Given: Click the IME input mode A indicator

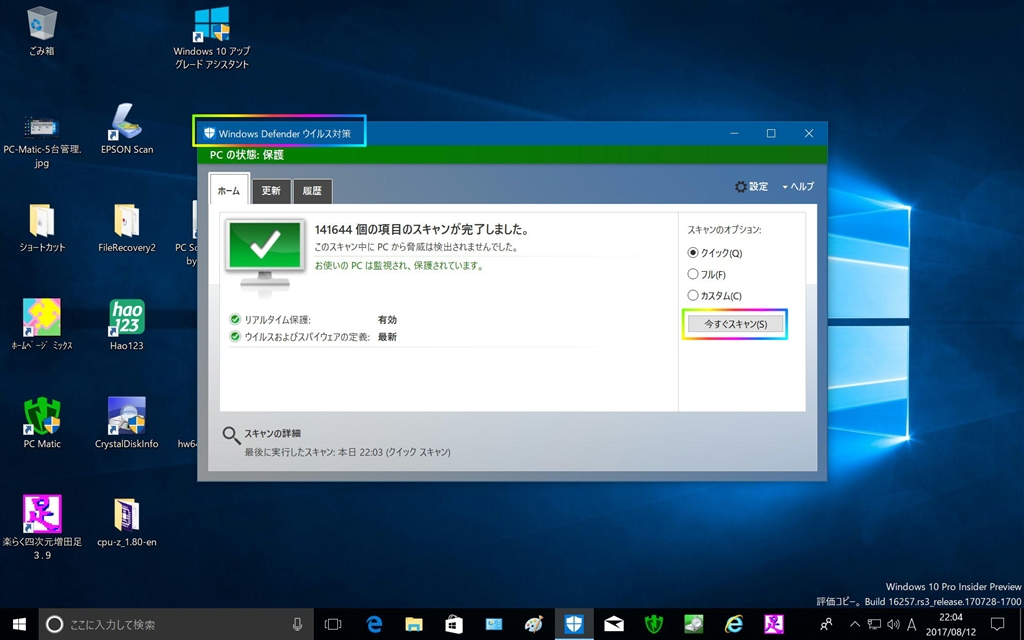Looking at the screenshot, I should pyautogui.click(x=912, y=624).
